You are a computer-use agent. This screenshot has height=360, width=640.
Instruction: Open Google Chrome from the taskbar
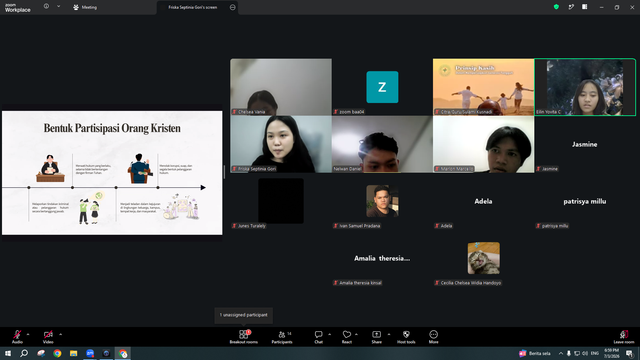tap(57, 353)
